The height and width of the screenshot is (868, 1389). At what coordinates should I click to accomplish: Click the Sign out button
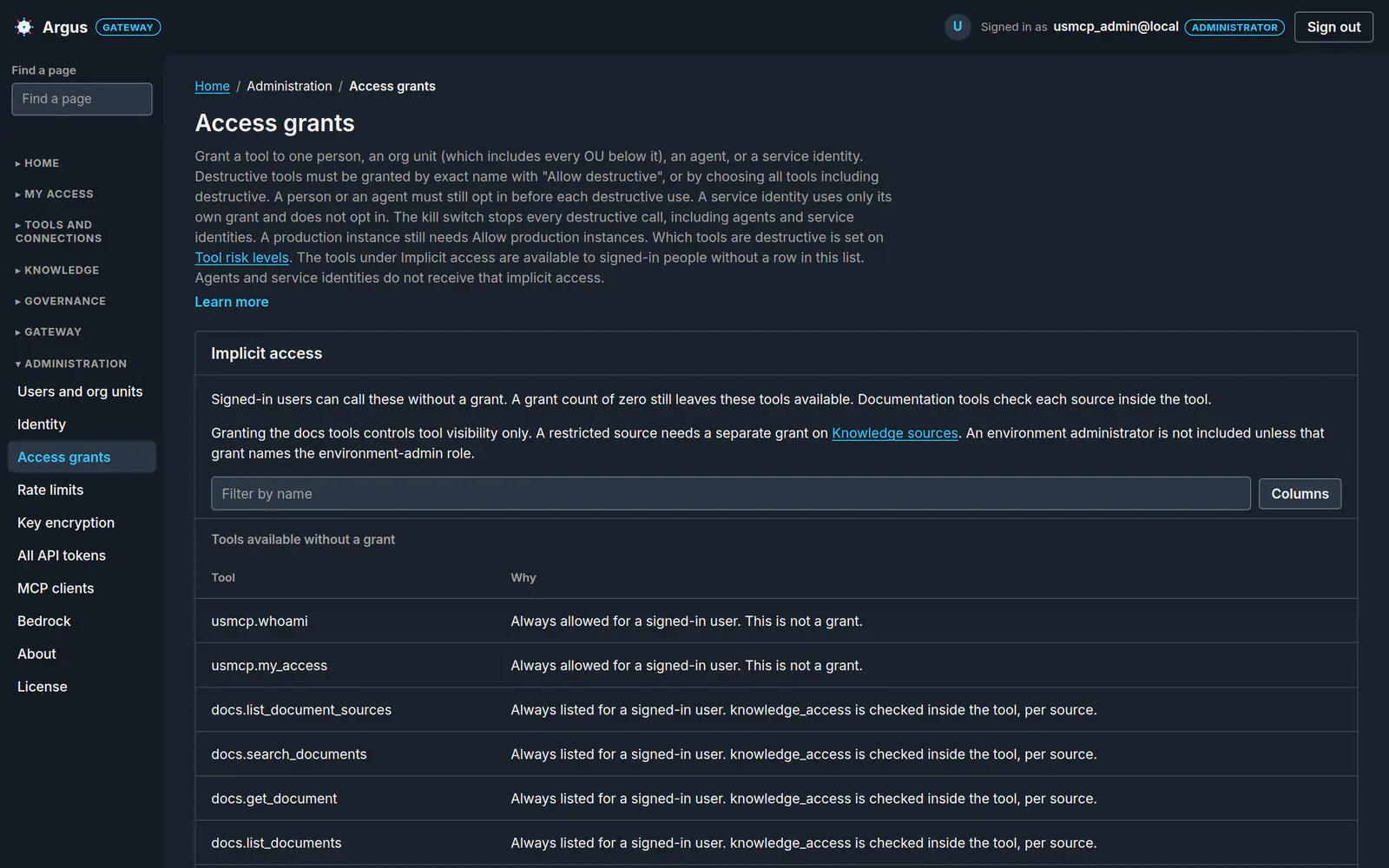(1333, 27)
